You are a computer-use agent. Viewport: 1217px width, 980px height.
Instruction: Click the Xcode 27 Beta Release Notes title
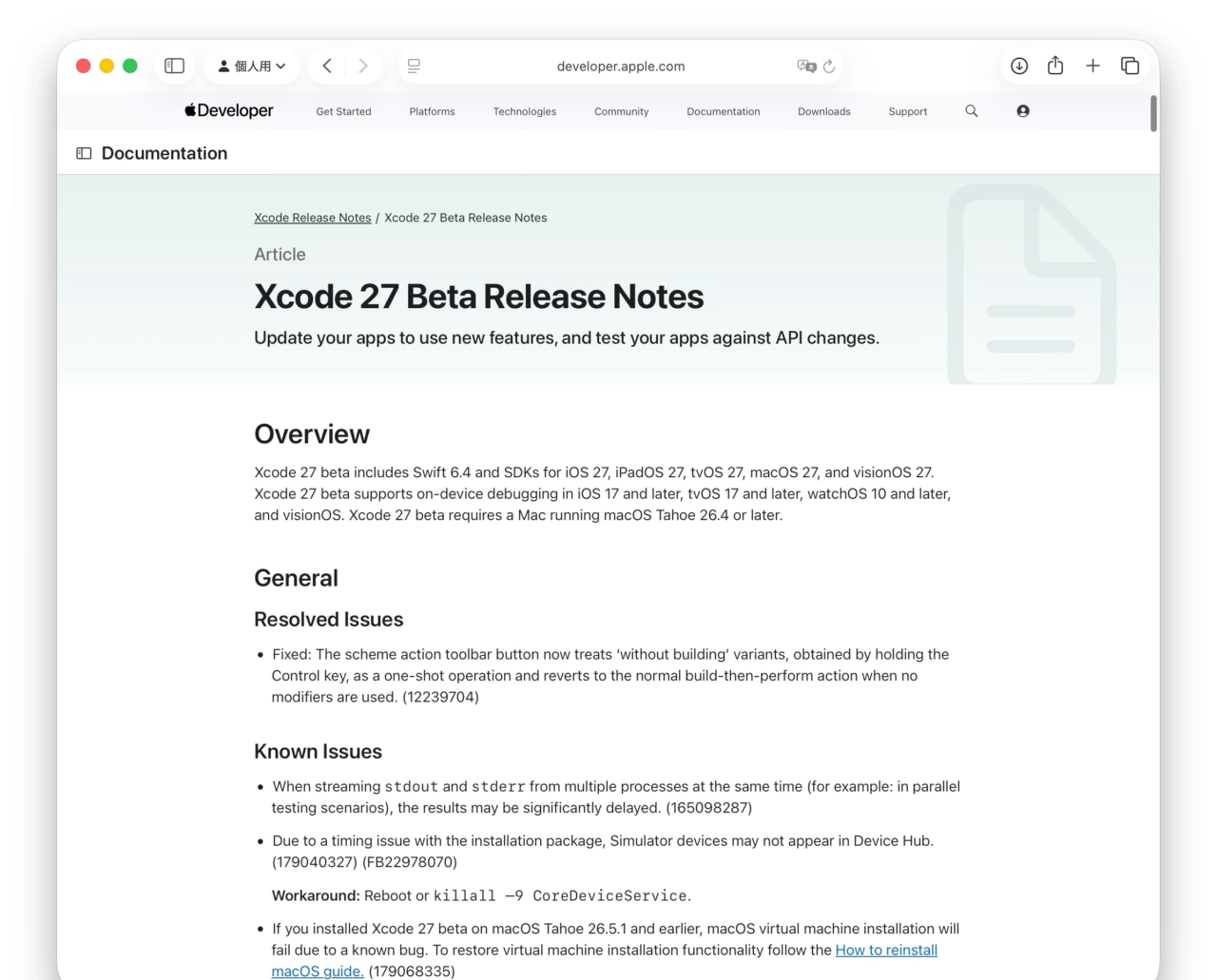479,297
